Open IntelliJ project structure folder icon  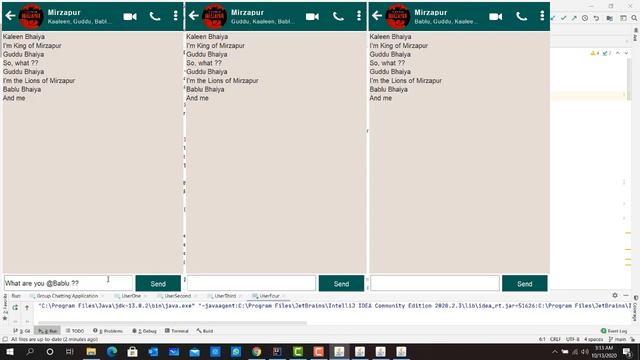click(x=609, y=18)
